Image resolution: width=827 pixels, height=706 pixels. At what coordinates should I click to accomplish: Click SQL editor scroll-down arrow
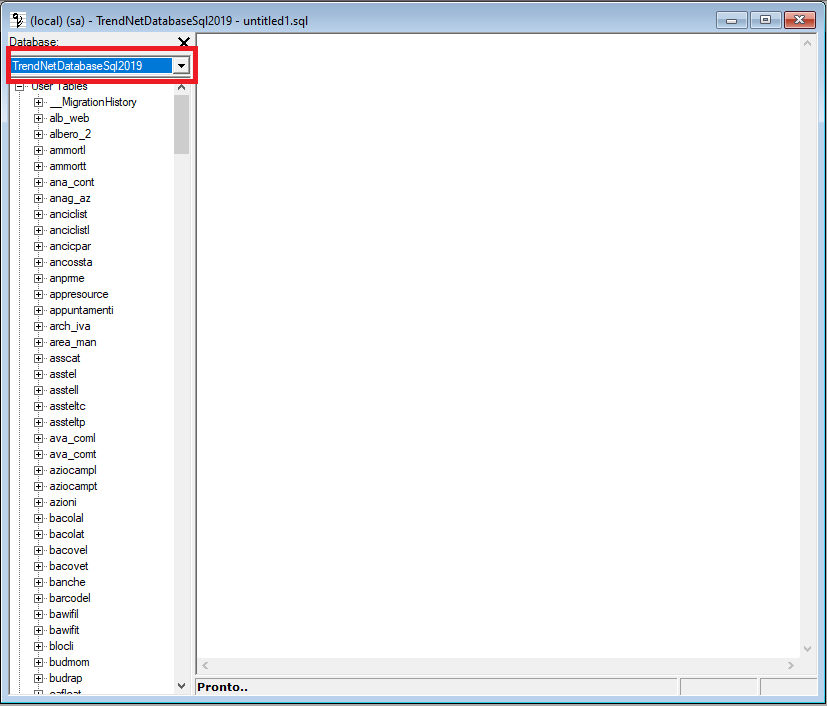[x=807, y=649]
